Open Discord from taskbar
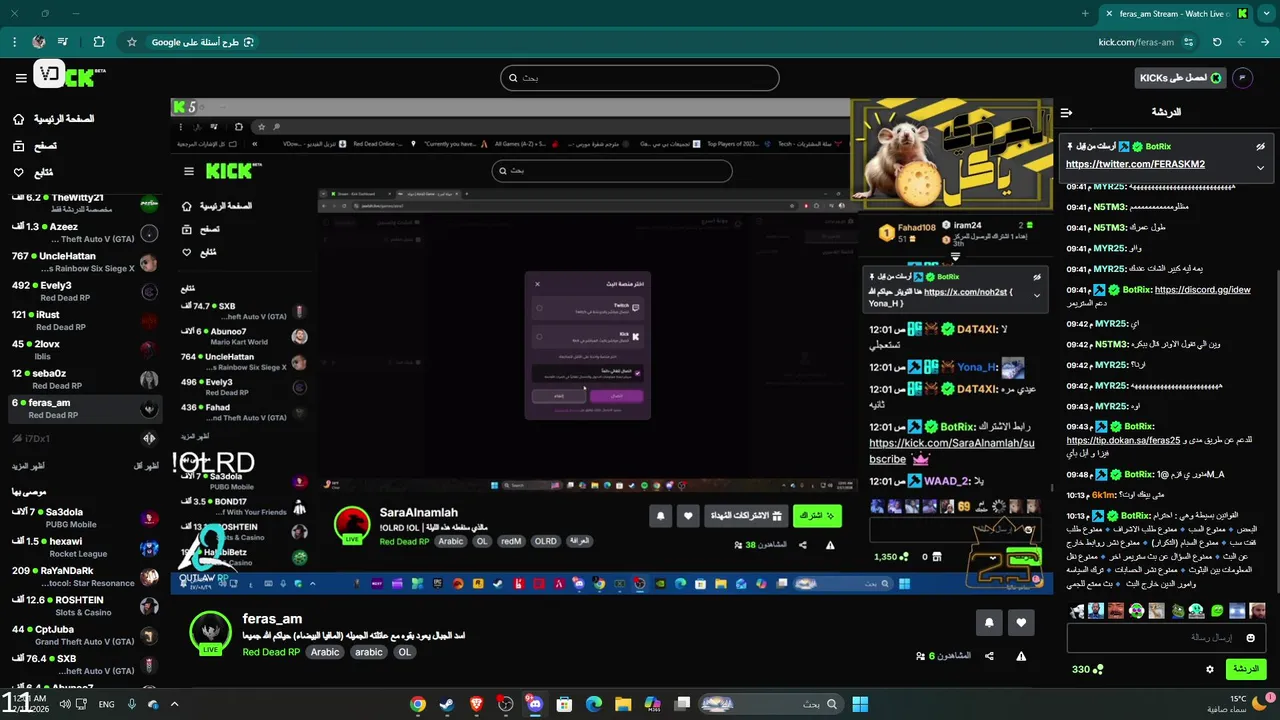The image size is (1280, 720). click(x=535, y=704)
